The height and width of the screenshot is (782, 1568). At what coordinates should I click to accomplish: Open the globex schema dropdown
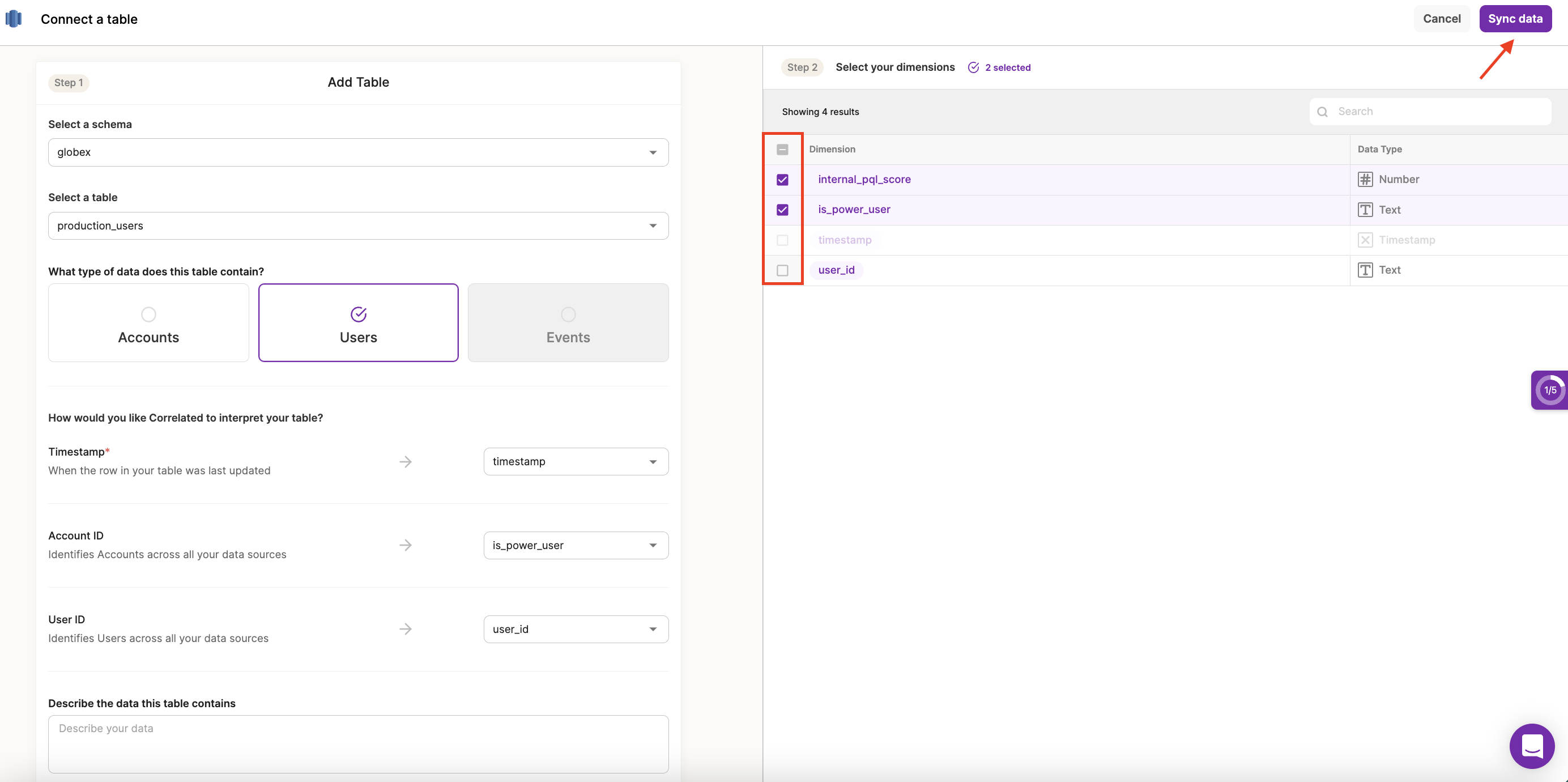(358, 152)
